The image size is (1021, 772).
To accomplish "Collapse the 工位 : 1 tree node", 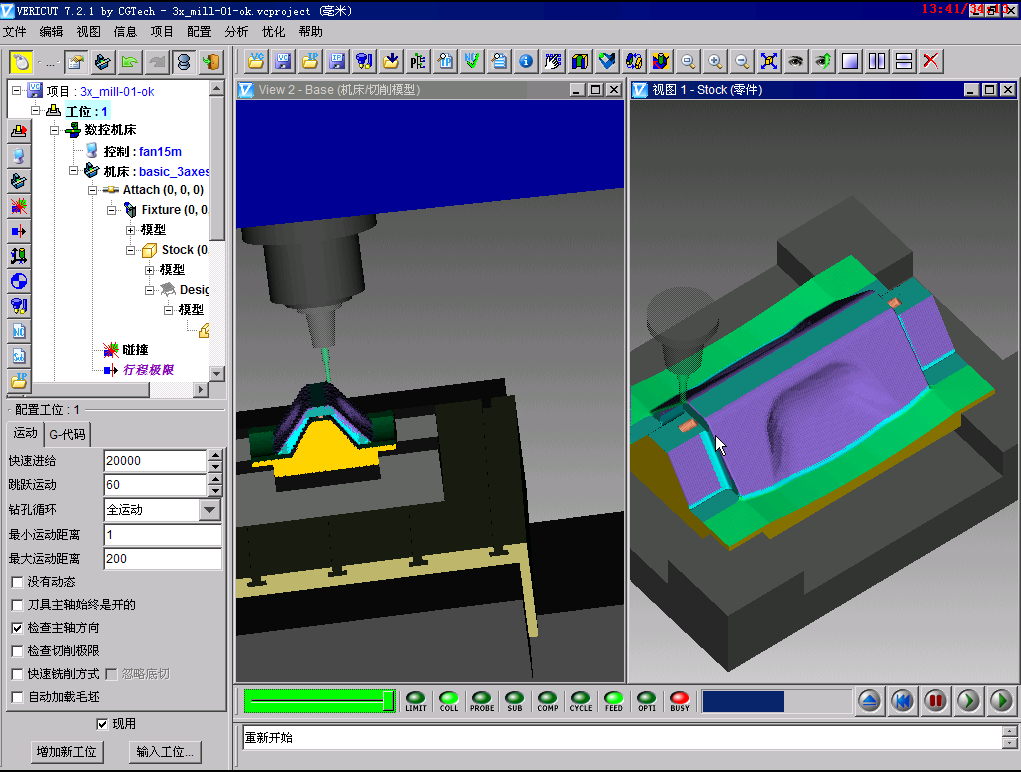I will coord(36,111).
